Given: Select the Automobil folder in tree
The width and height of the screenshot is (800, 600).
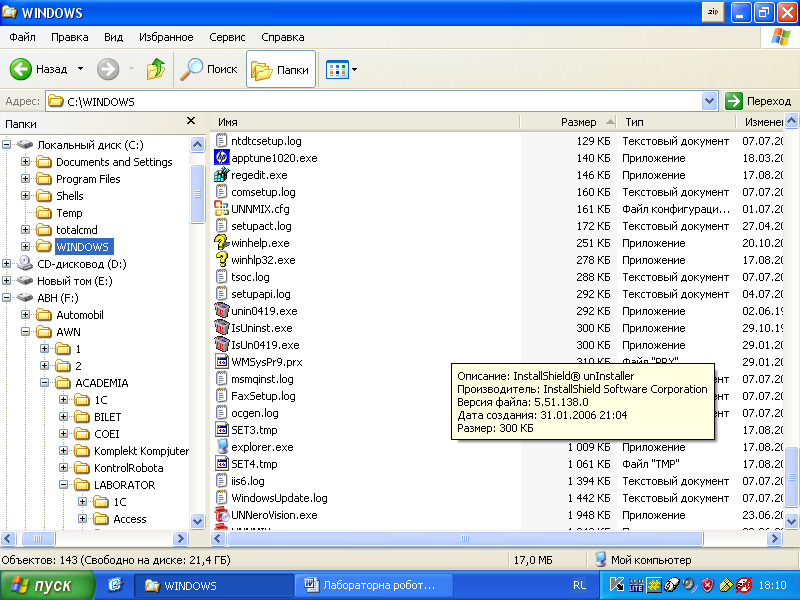Looking at the screenshot, I should pyautogui.click(x=80, y=315).
